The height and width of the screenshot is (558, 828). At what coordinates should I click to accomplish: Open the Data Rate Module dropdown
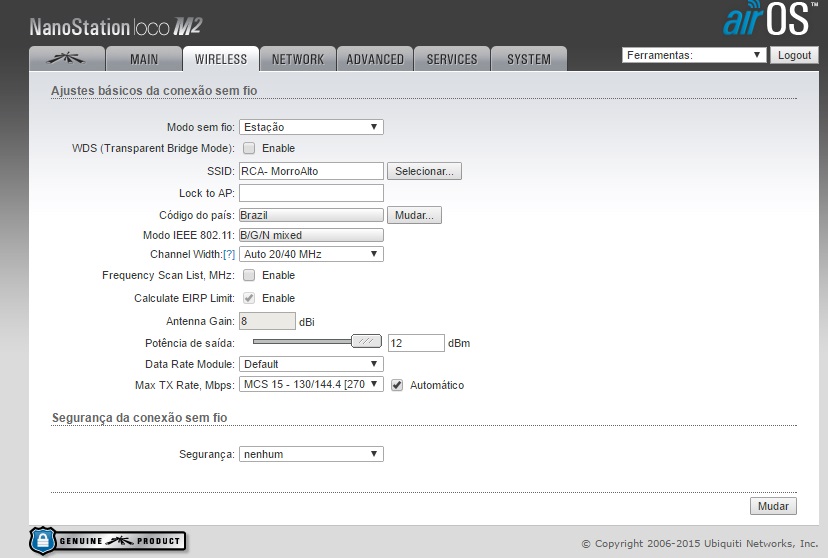pos(311,364)
